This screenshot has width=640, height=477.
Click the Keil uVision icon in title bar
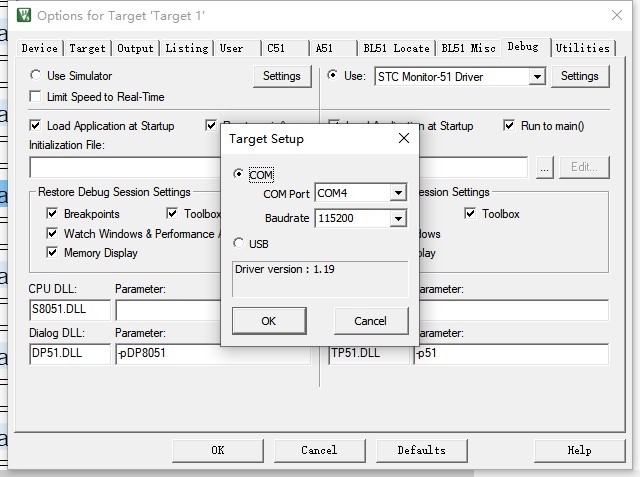pos(24,16)
